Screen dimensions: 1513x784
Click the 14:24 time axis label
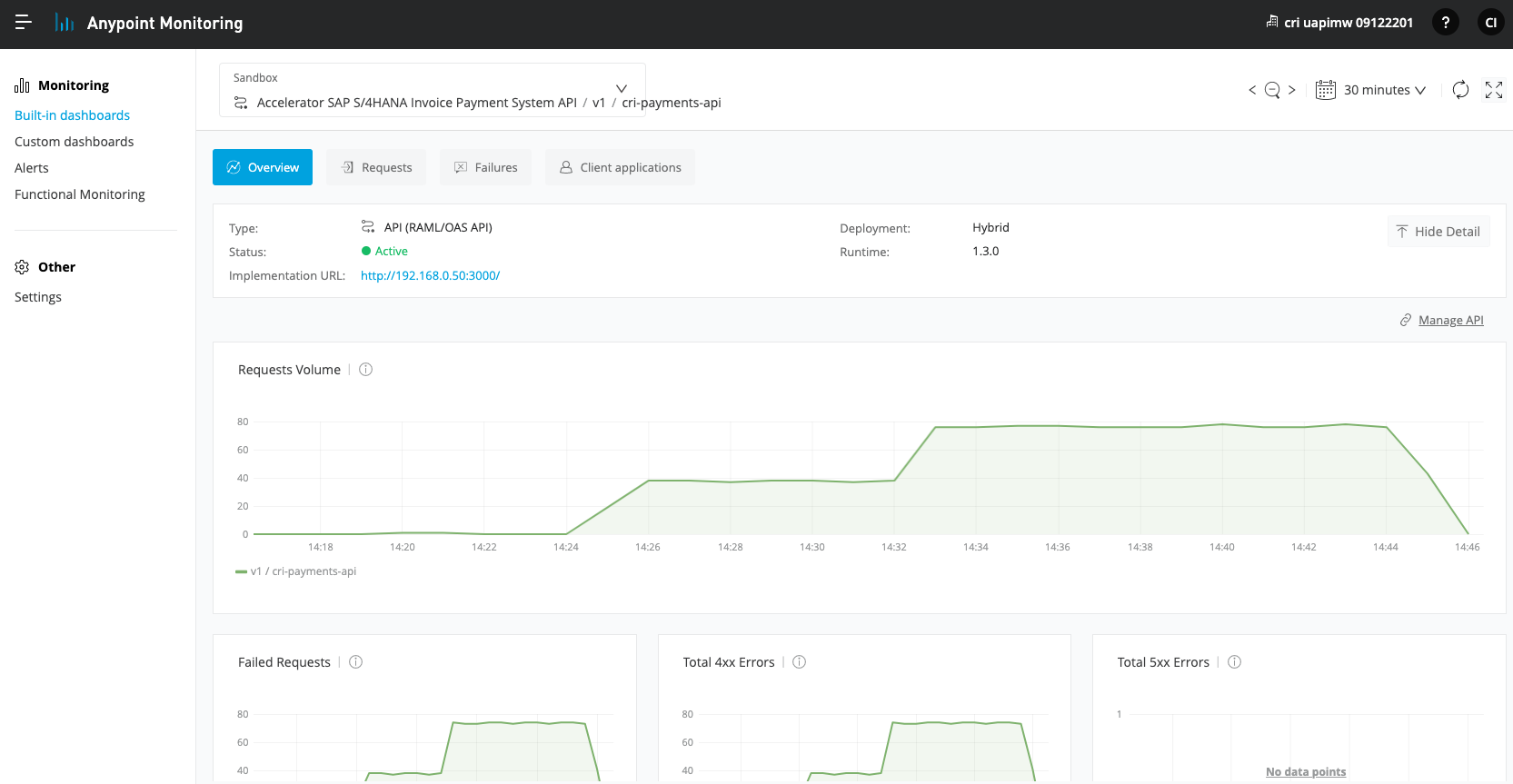566,547
